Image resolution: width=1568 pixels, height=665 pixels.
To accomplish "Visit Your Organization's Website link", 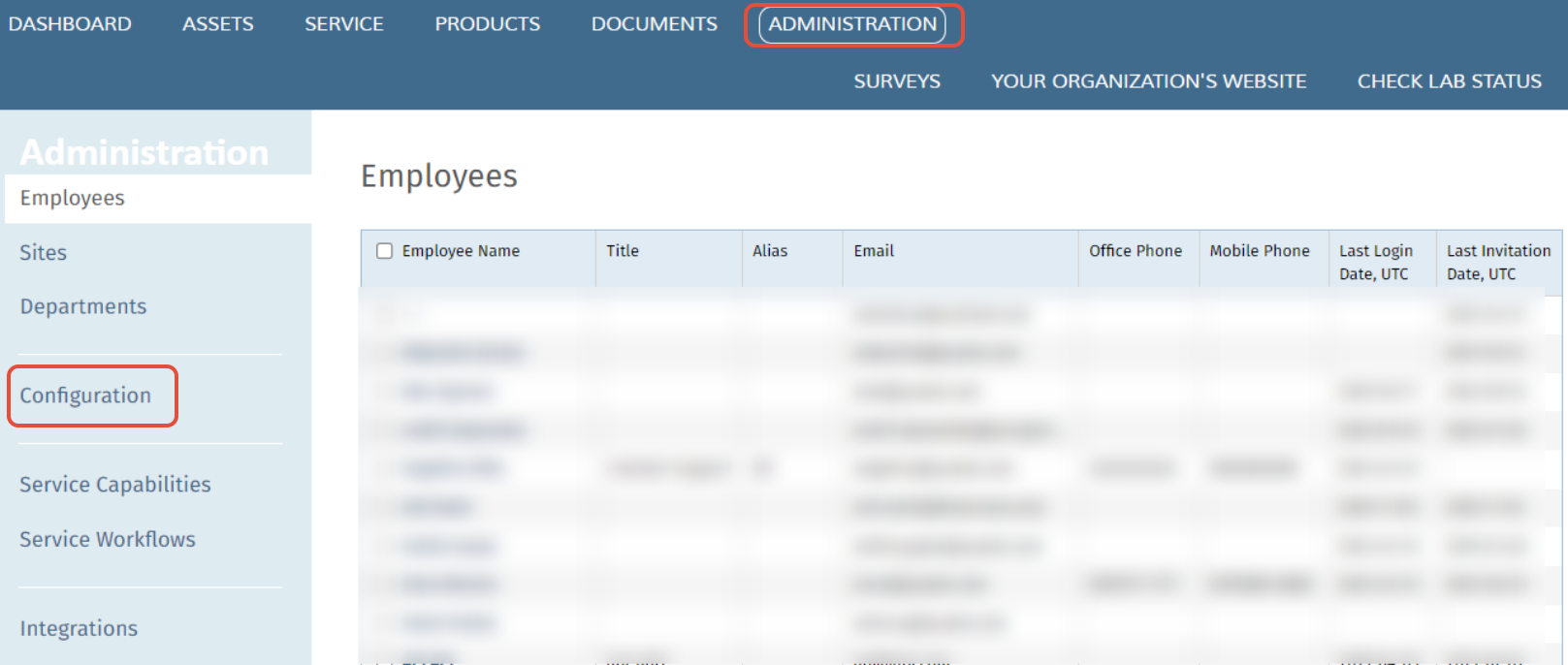I will tap(1149, 81).
